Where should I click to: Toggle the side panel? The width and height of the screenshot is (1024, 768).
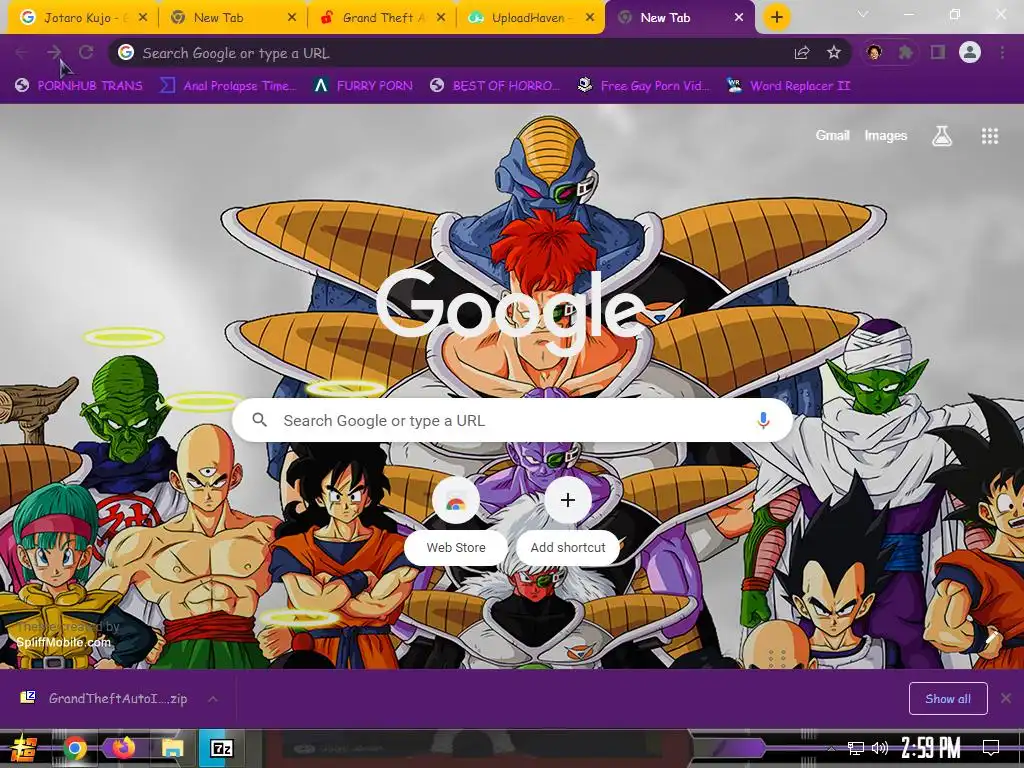coord(938,52)
